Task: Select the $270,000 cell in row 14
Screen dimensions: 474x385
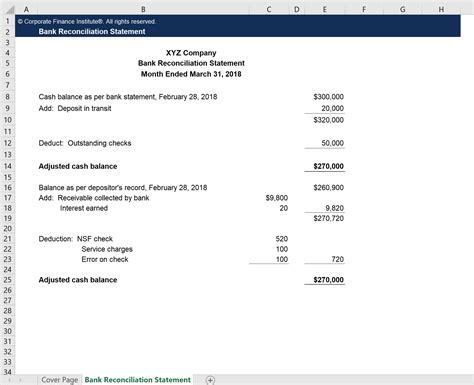Action: [328, 166]
